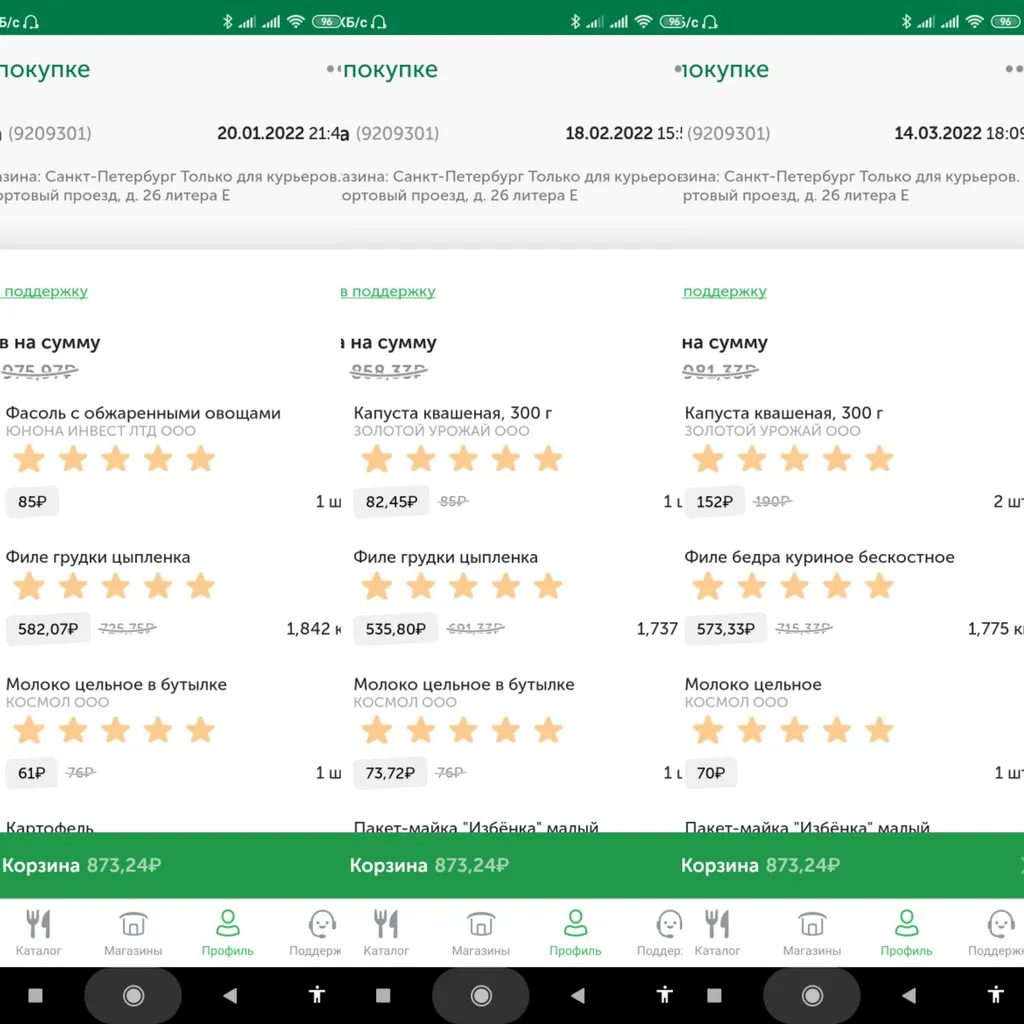Tap Магазины icon under the 18.02.2022 receipt
1024x1024 pixels.
tap(481, 932)
